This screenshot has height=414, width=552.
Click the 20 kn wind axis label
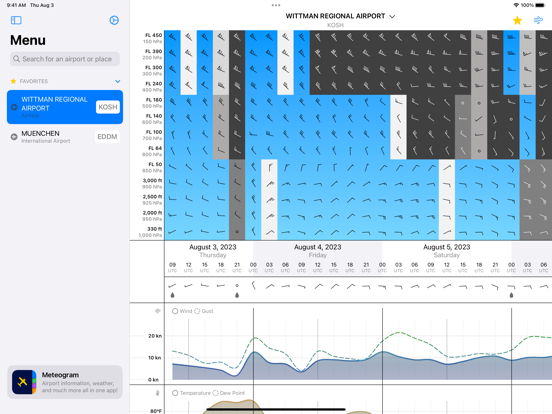click(x=155, y=336)
